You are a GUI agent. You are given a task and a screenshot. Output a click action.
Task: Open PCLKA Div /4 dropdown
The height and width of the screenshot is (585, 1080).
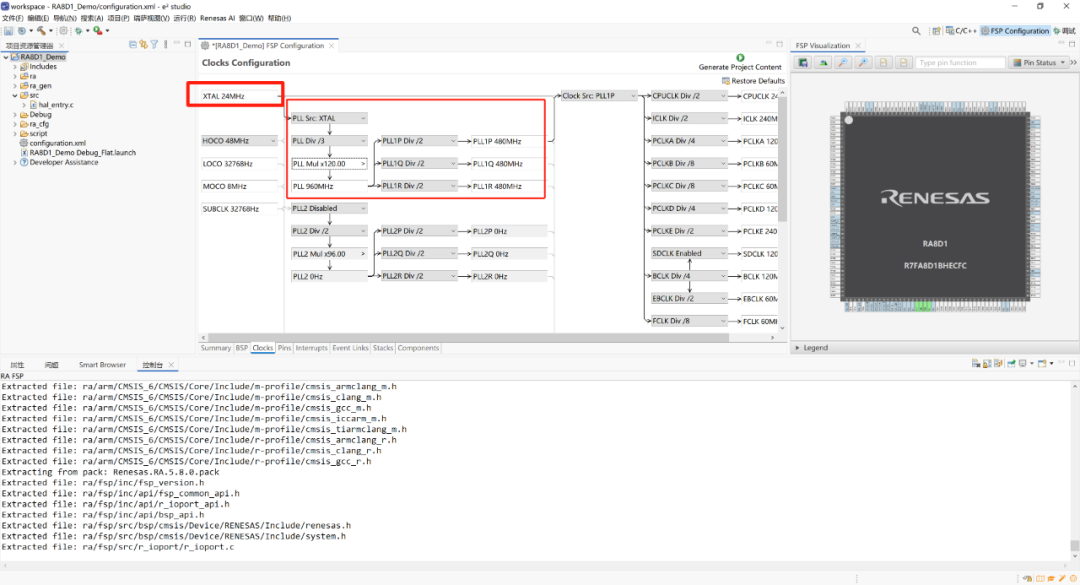click(689, 141)
